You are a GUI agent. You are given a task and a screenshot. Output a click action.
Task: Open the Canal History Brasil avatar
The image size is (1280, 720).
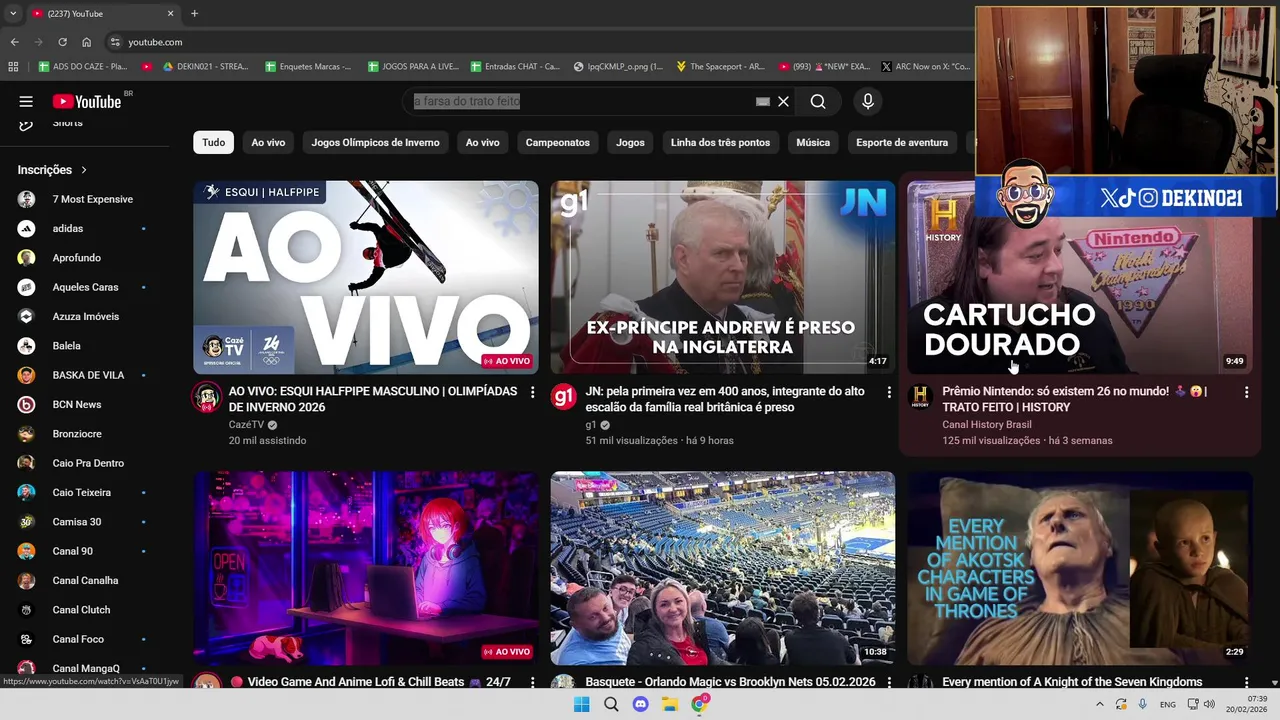[921, 397]
